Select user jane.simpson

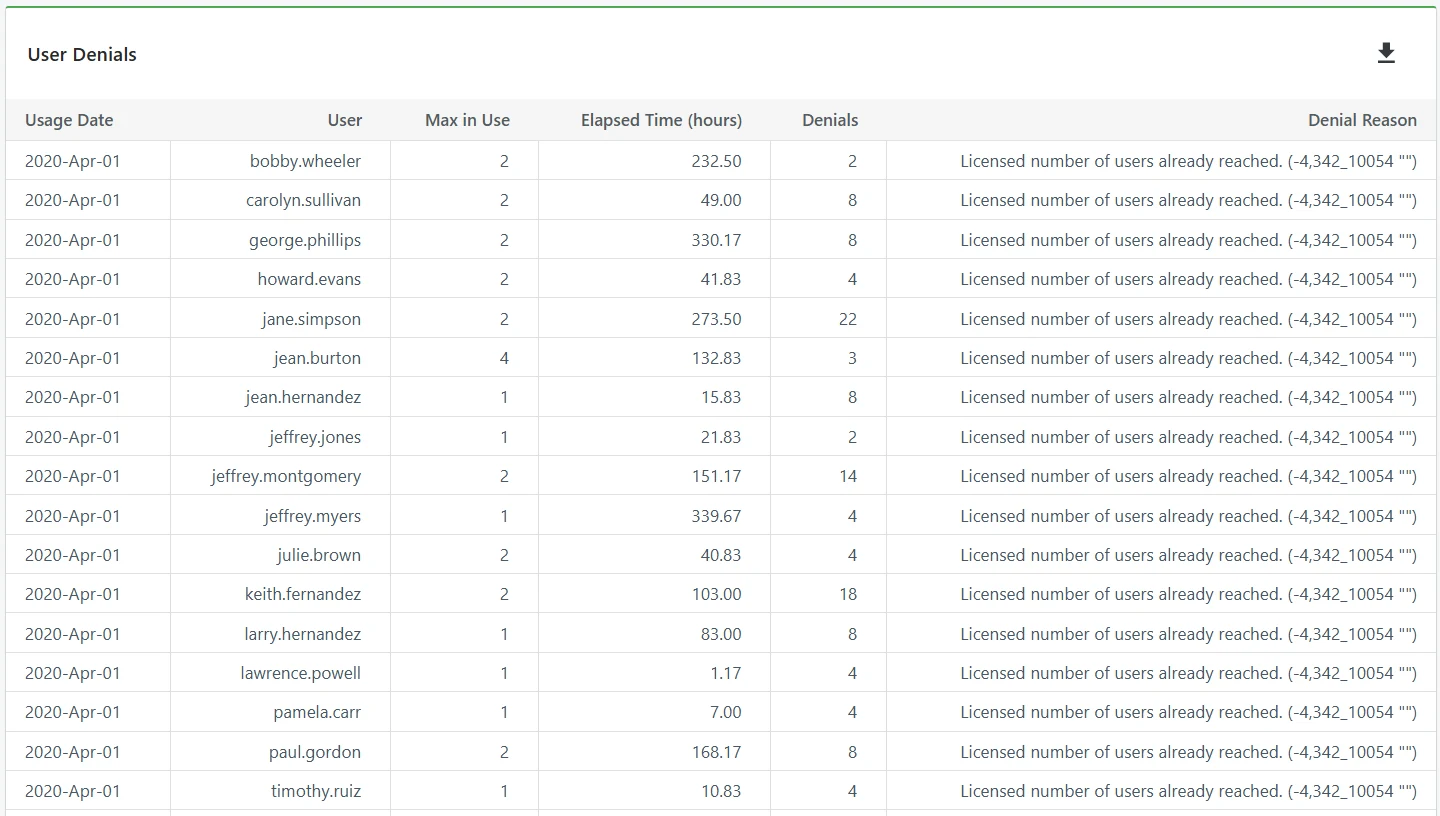click(311, 319)
